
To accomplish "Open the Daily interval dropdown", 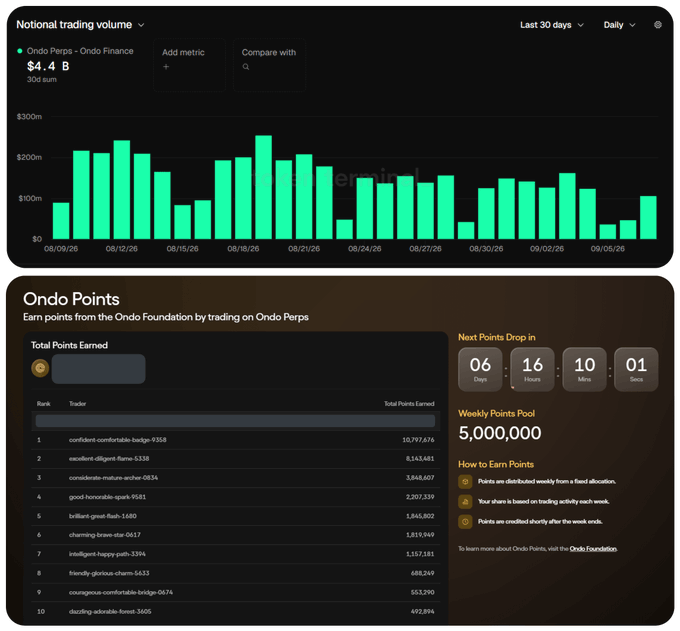I will click(x=619, y=25).
